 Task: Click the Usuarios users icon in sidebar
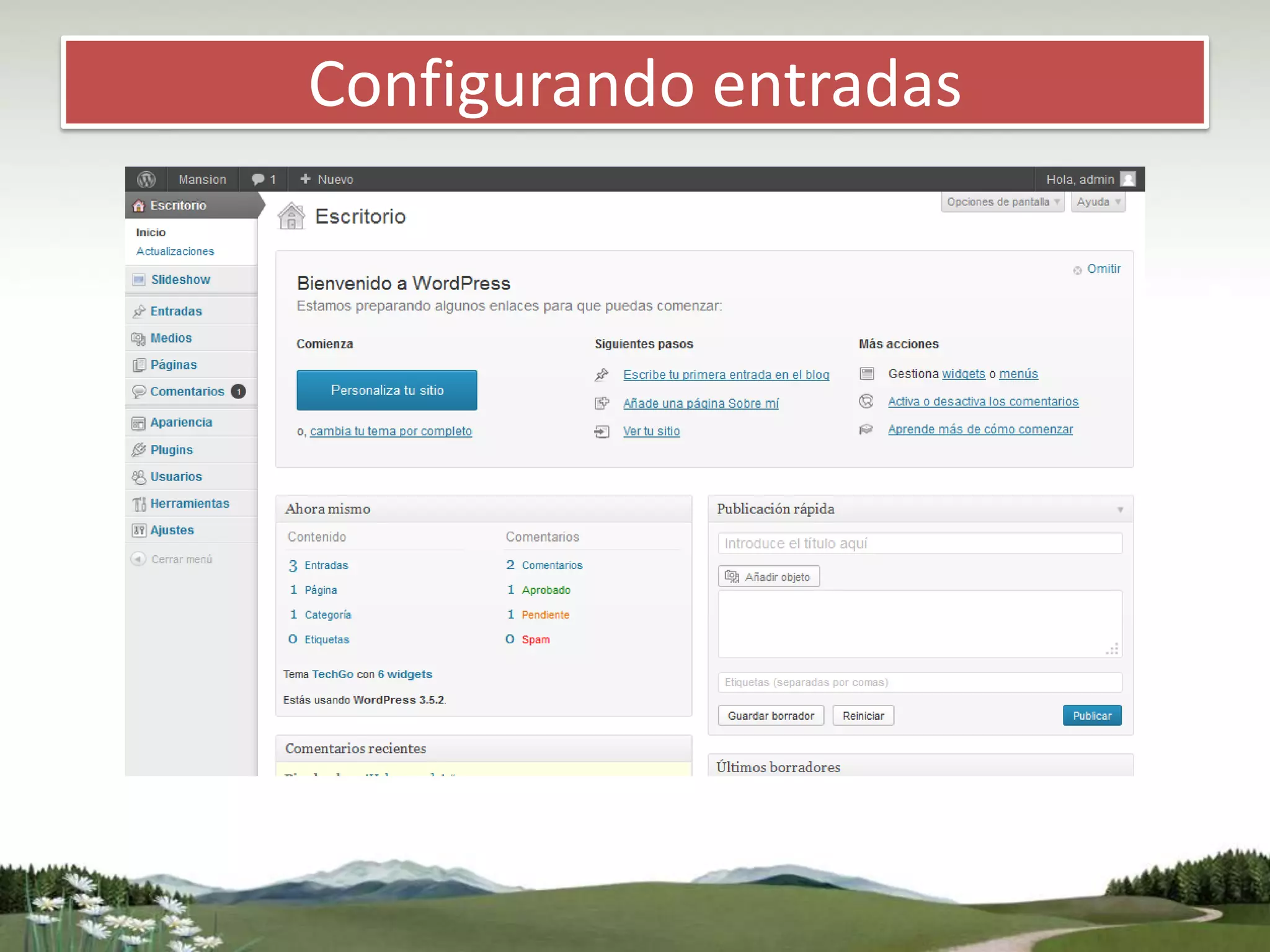coord(139,477)
